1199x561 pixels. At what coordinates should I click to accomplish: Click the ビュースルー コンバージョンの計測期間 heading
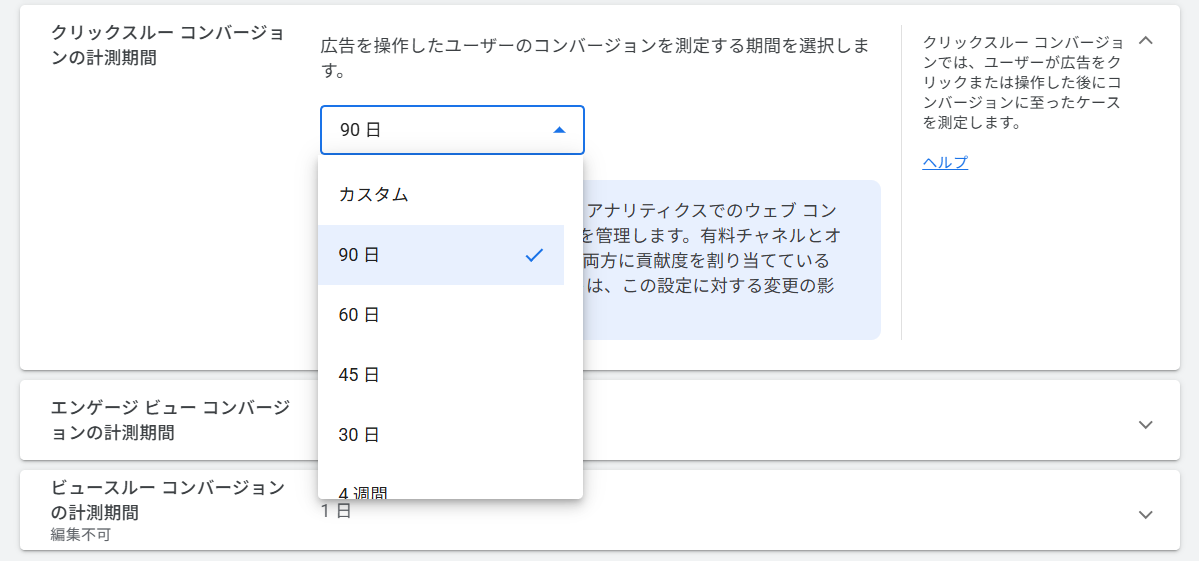(168, 500)
